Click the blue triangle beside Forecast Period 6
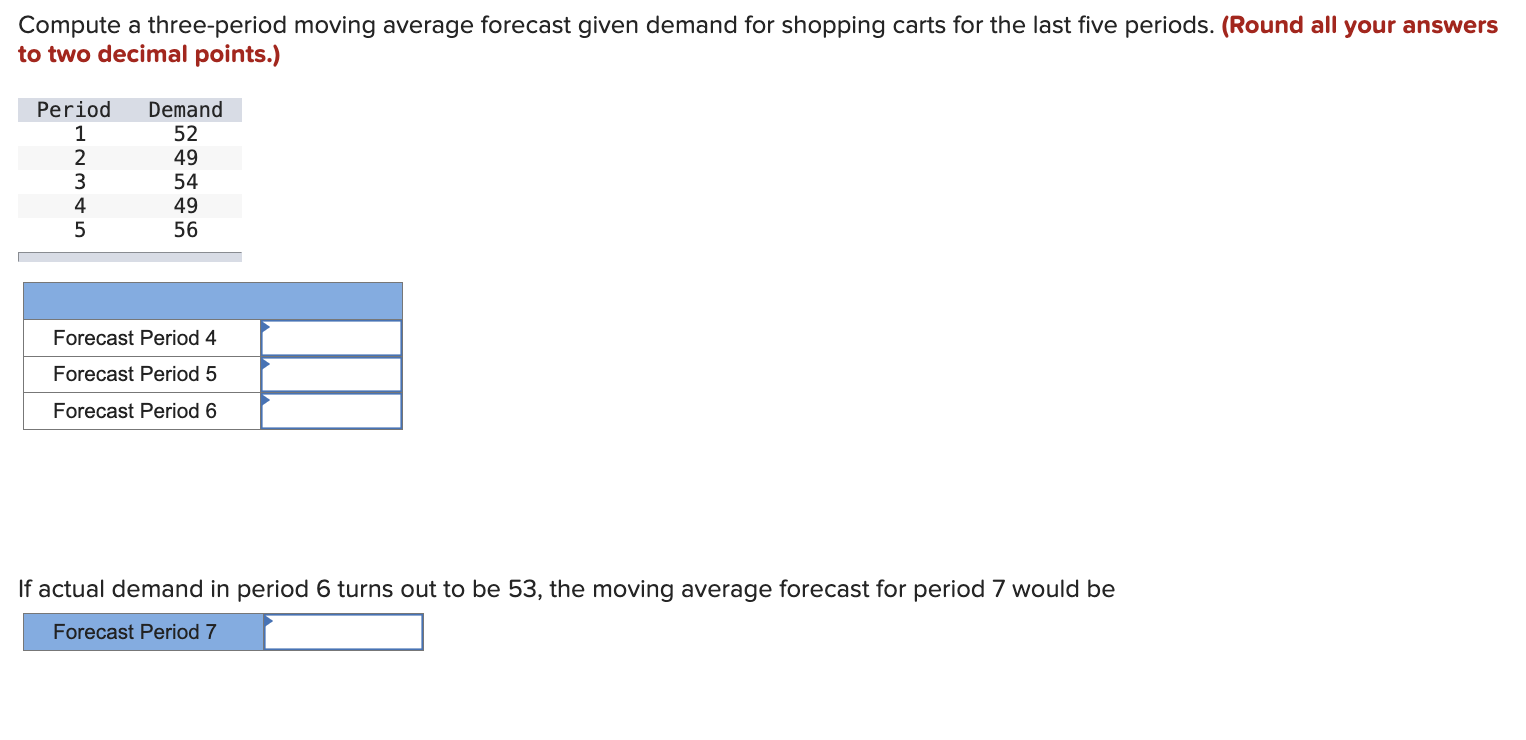Image resolution: width=1526 pixels, height=740 pixels. point(265,399)
